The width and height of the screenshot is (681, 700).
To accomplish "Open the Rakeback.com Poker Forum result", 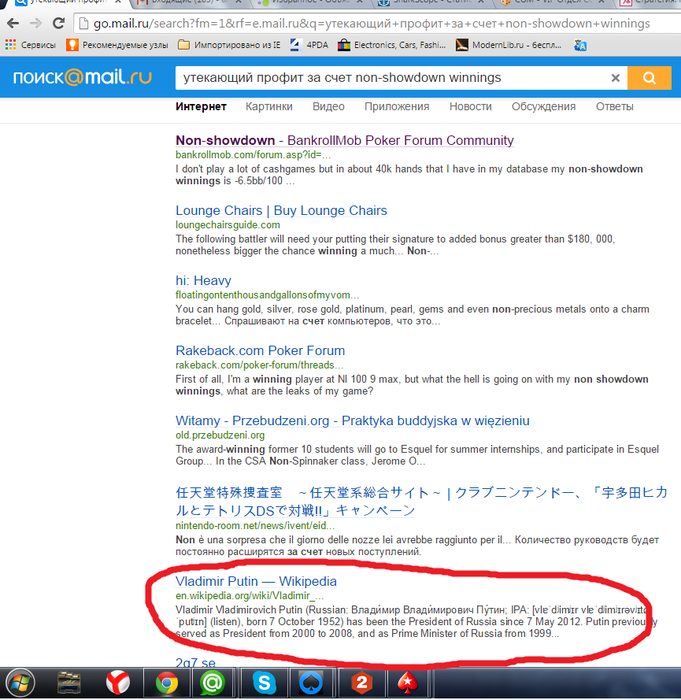I will click(x=260, y=350).
